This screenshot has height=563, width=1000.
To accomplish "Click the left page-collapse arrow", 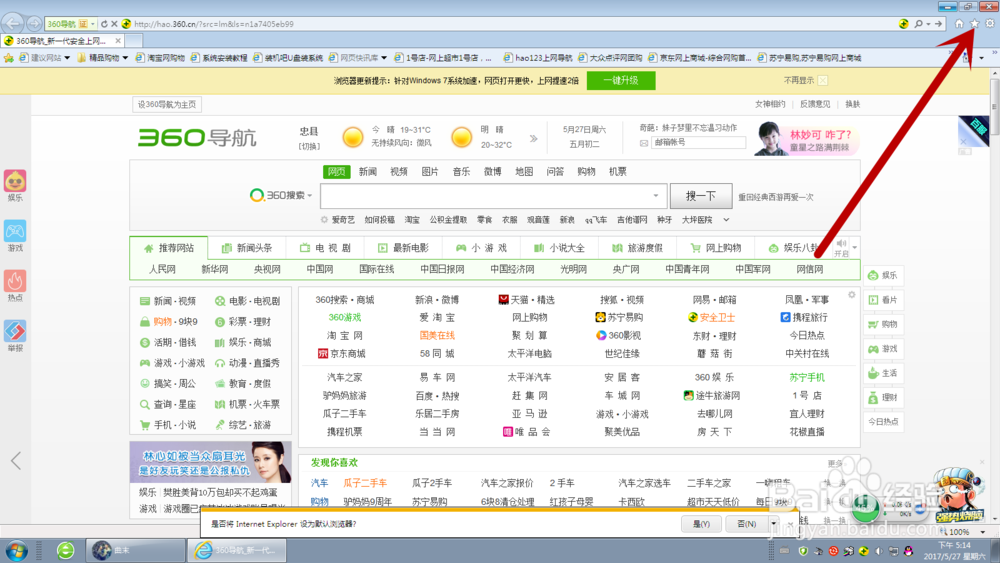I will 16,460.
